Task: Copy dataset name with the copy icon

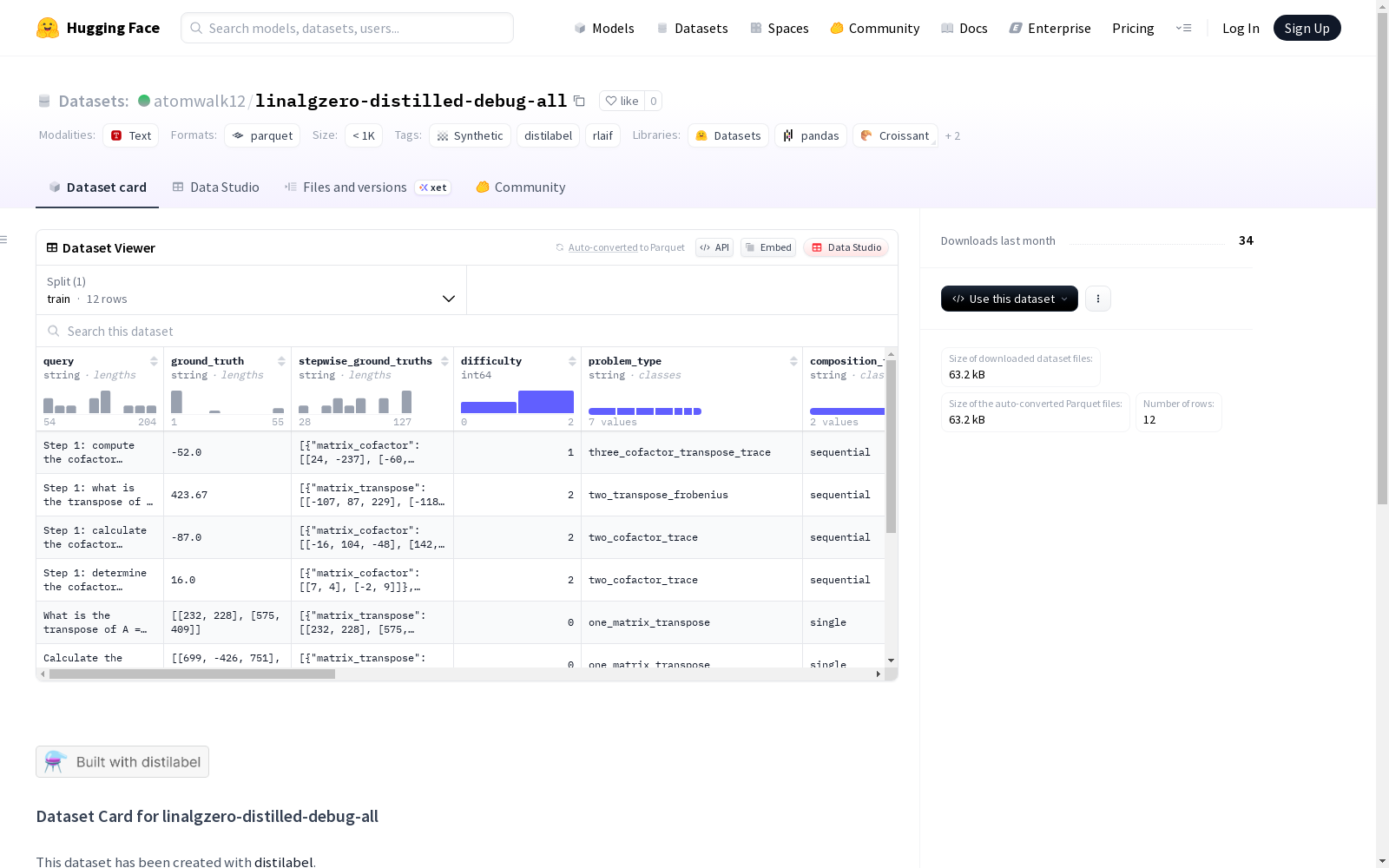Action: pos(579,101)
